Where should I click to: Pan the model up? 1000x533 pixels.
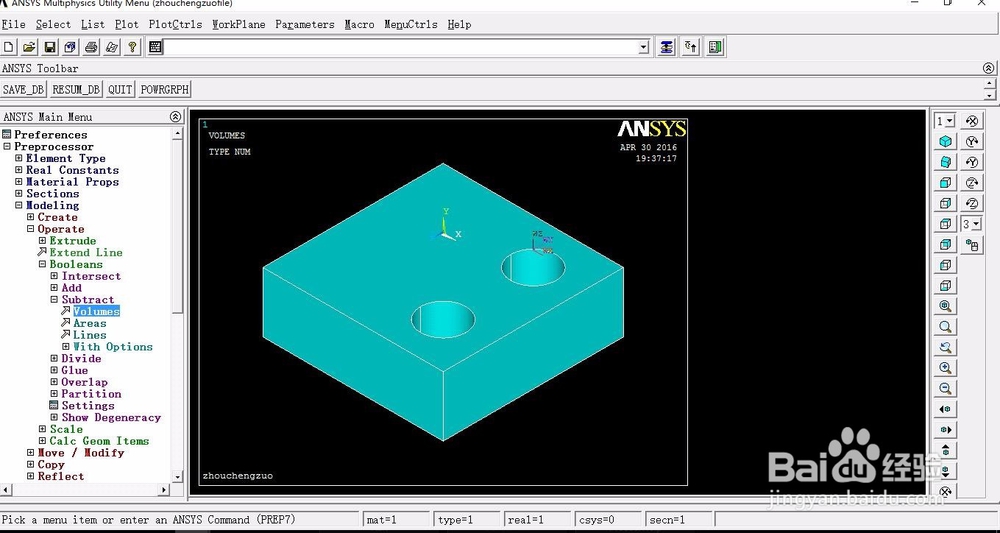pos(945,450)
